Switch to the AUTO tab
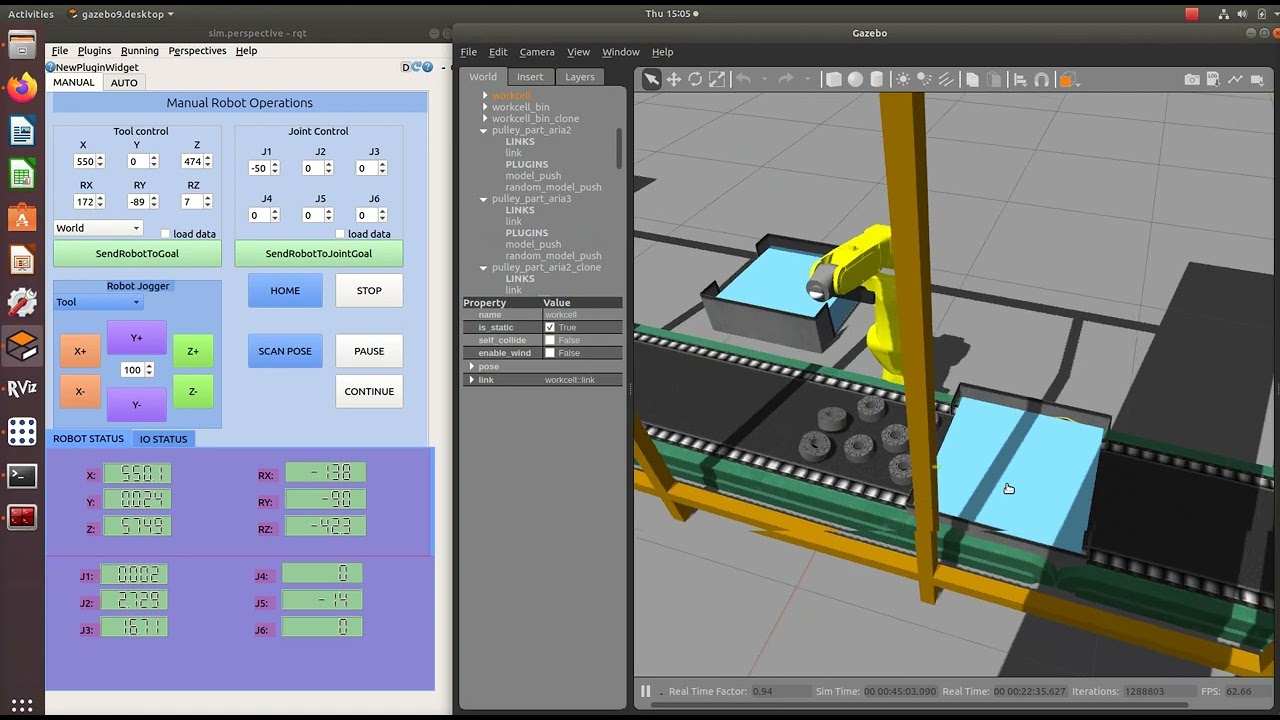The width and height of the screenshot is (1280, 720). click(124, 83)
